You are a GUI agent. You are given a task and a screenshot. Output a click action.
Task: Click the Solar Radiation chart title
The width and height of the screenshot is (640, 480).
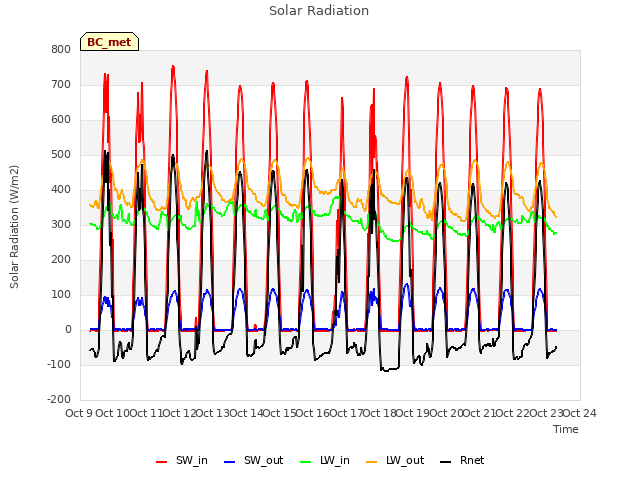[x=319, y=11]
